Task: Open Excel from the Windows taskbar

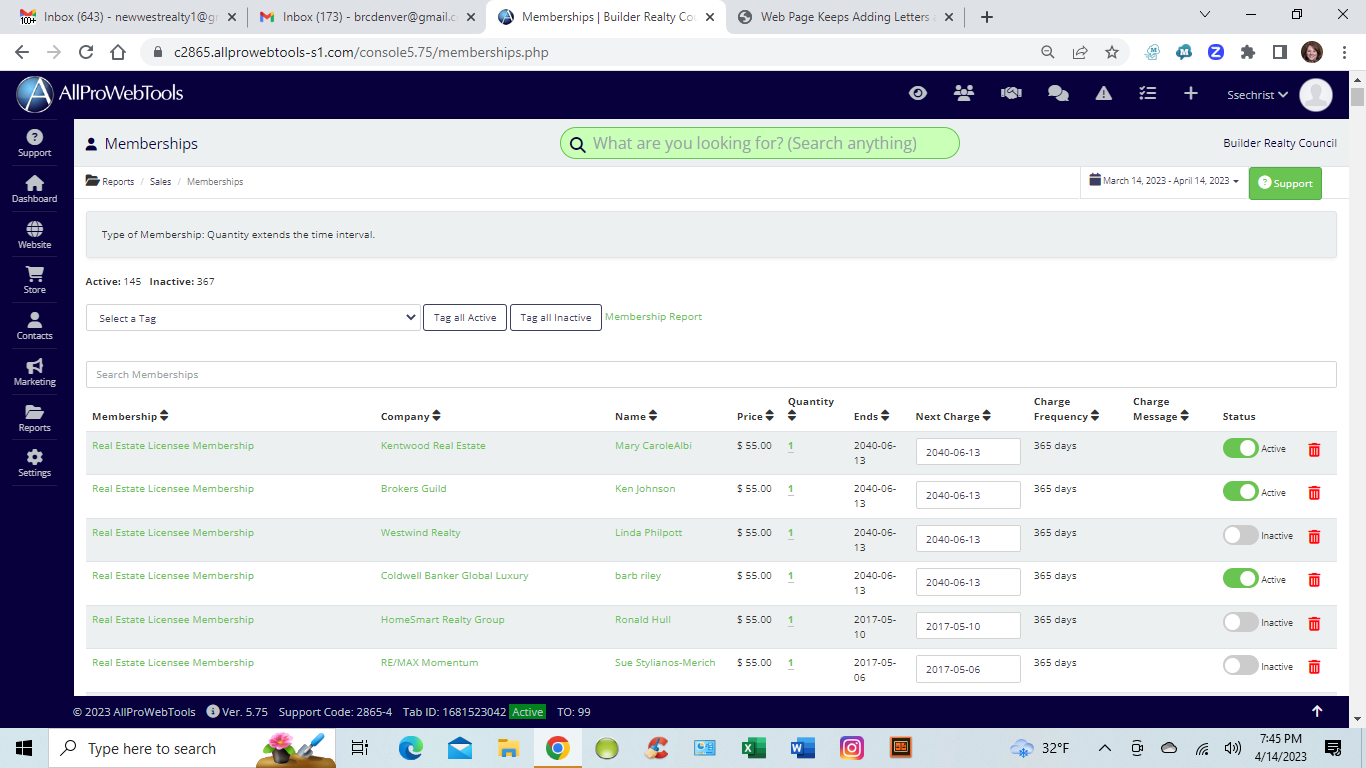Action: 753,748
